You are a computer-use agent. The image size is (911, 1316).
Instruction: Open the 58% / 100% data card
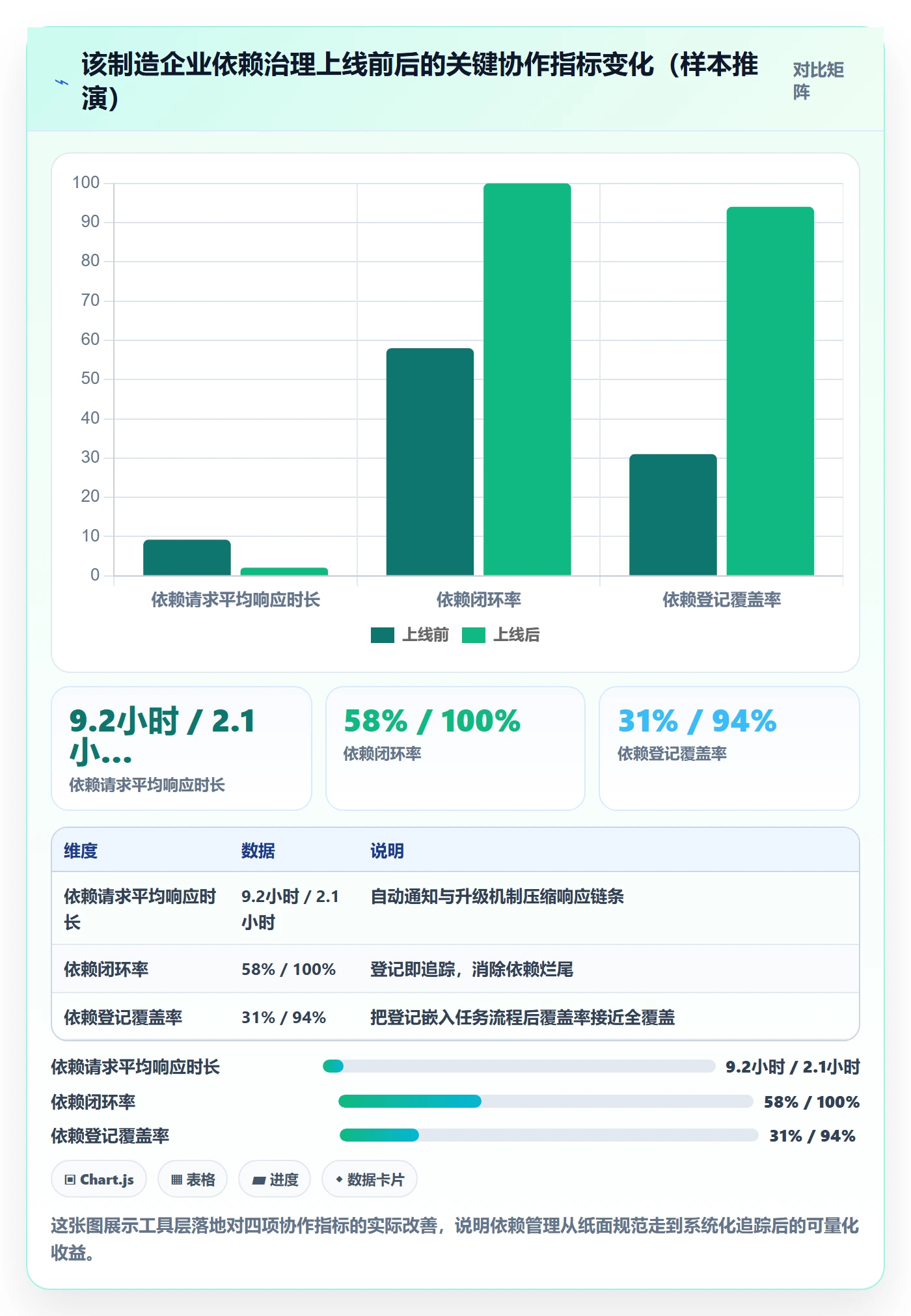click(x=455, y=748)
